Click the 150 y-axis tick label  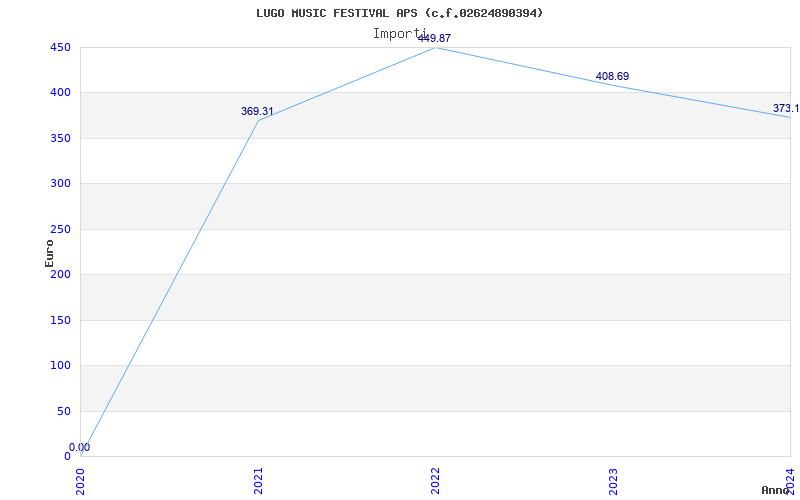(x=59, y=320)
